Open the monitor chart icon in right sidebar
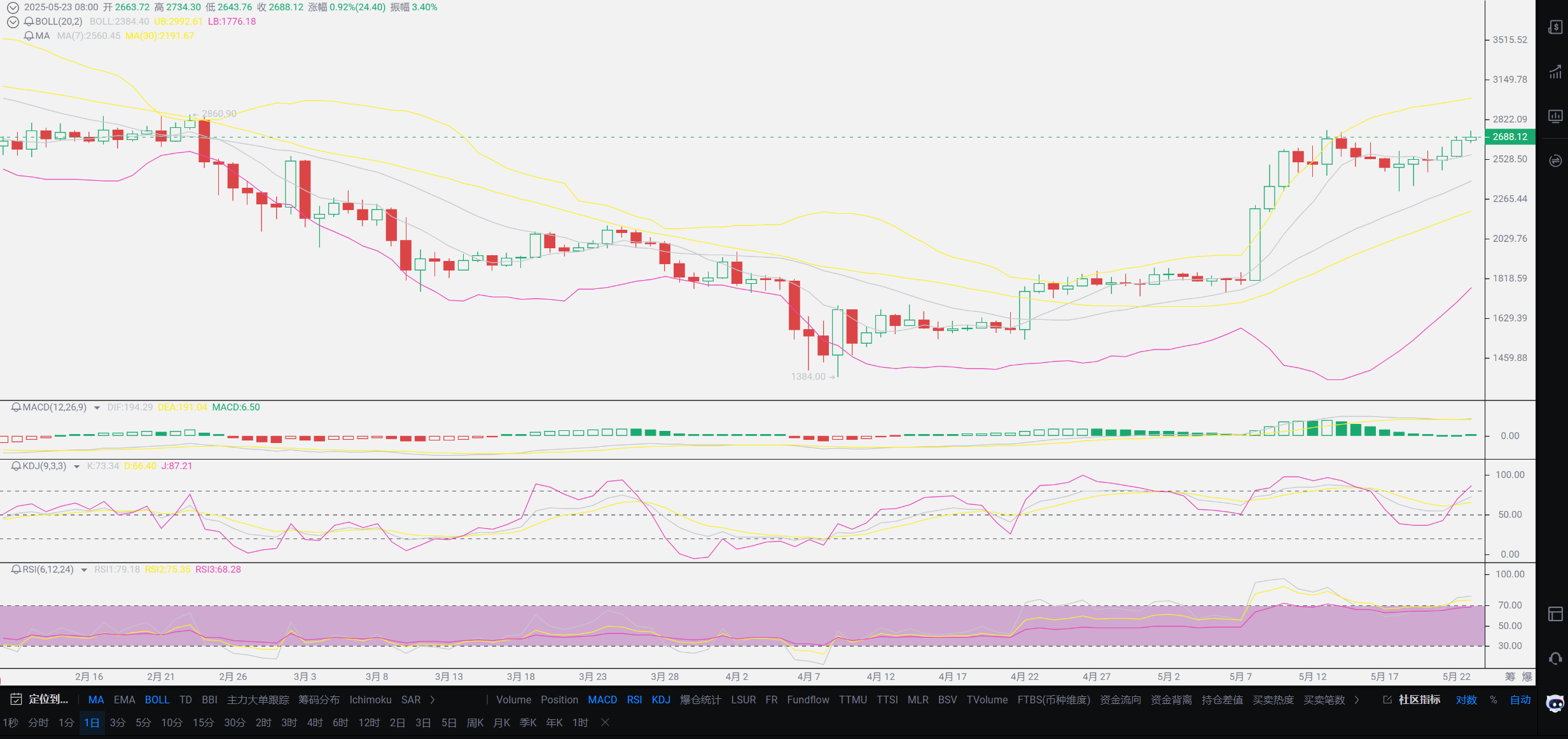The height and width of the screenshot is (739, 1568). pos(1555,116)
